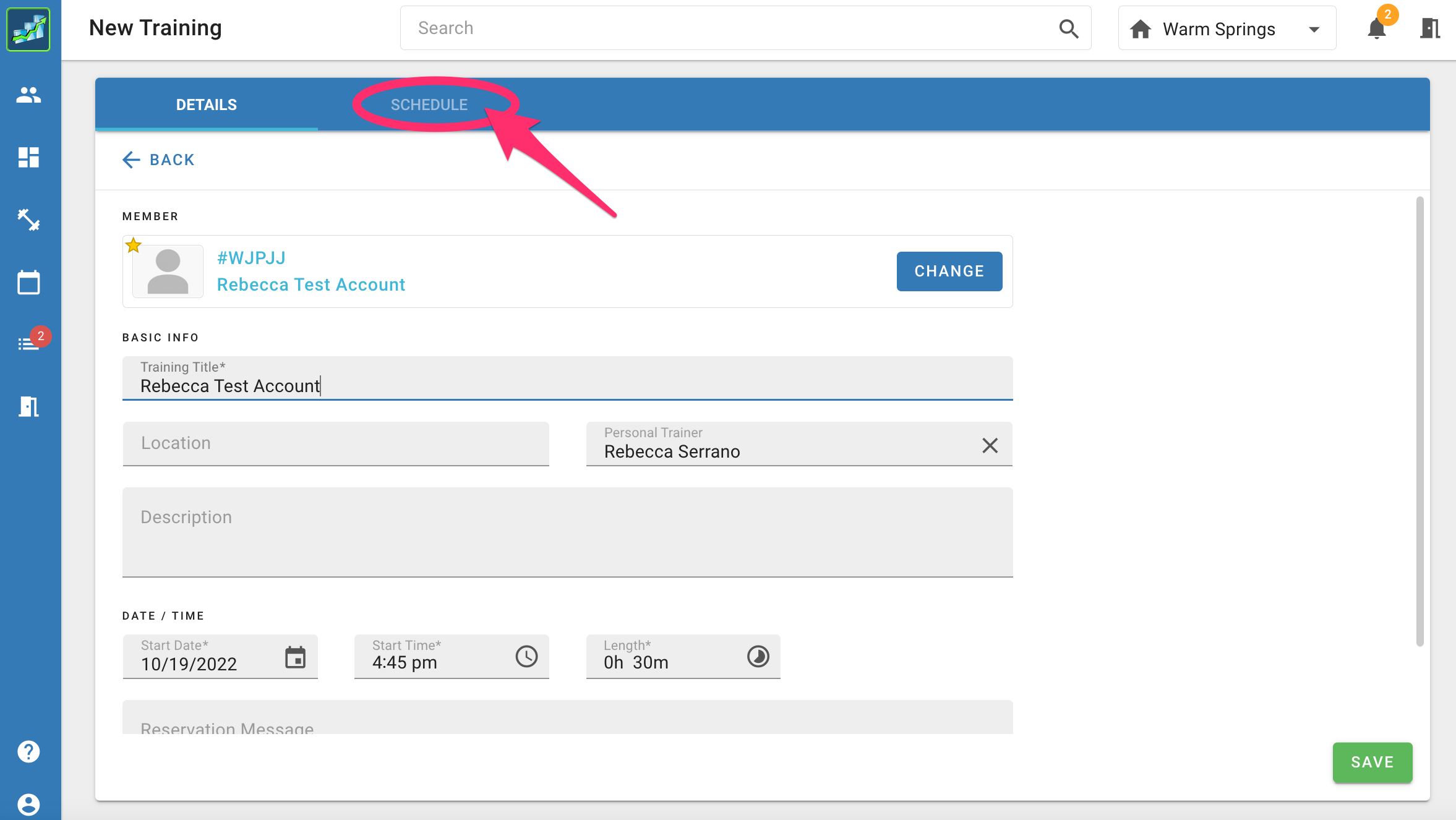Open the members icon in sidebar
1456x820 pixels.
pos(28,95)
